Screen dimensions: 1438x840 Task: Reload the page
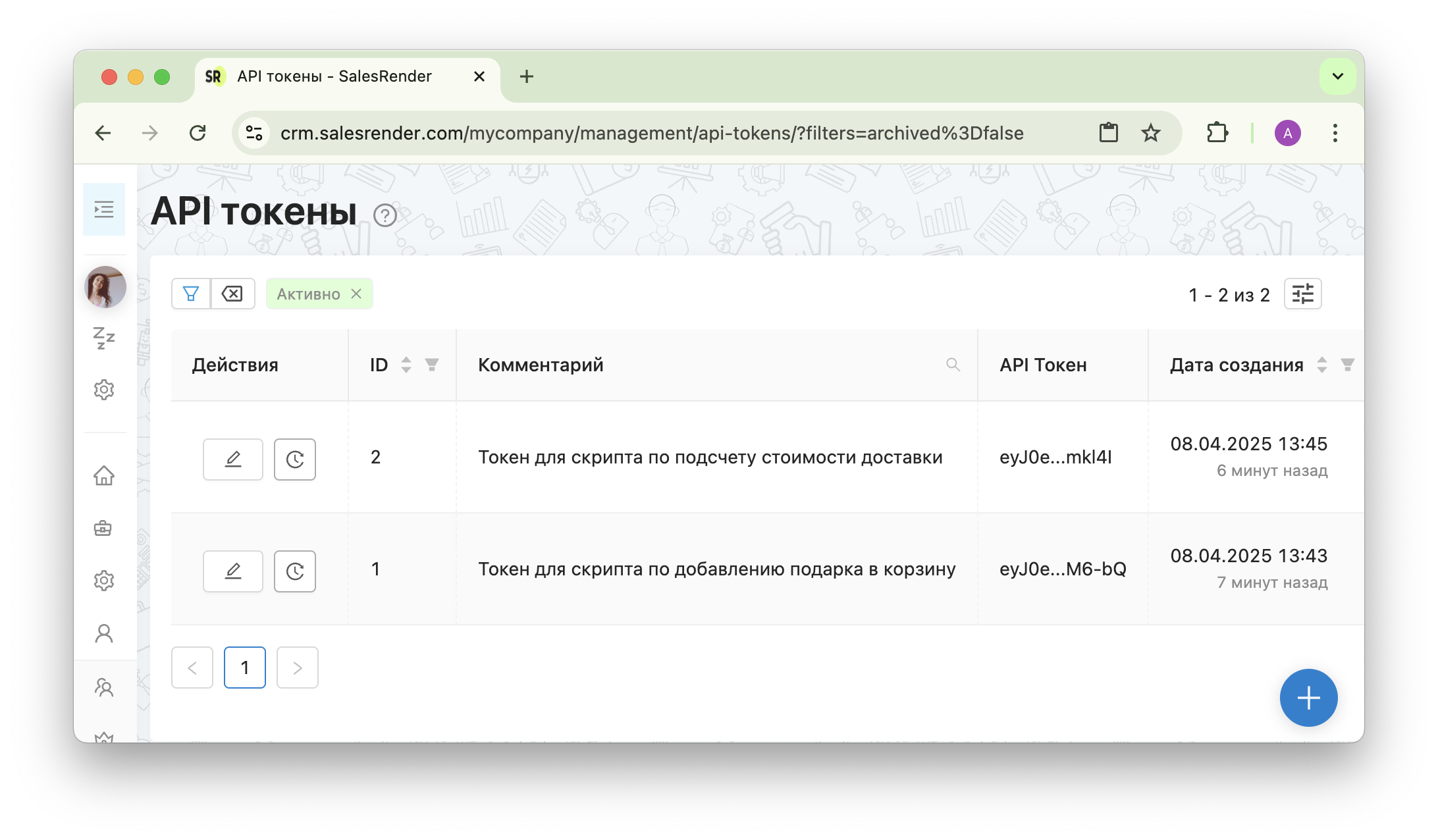[x=198, y=133]
